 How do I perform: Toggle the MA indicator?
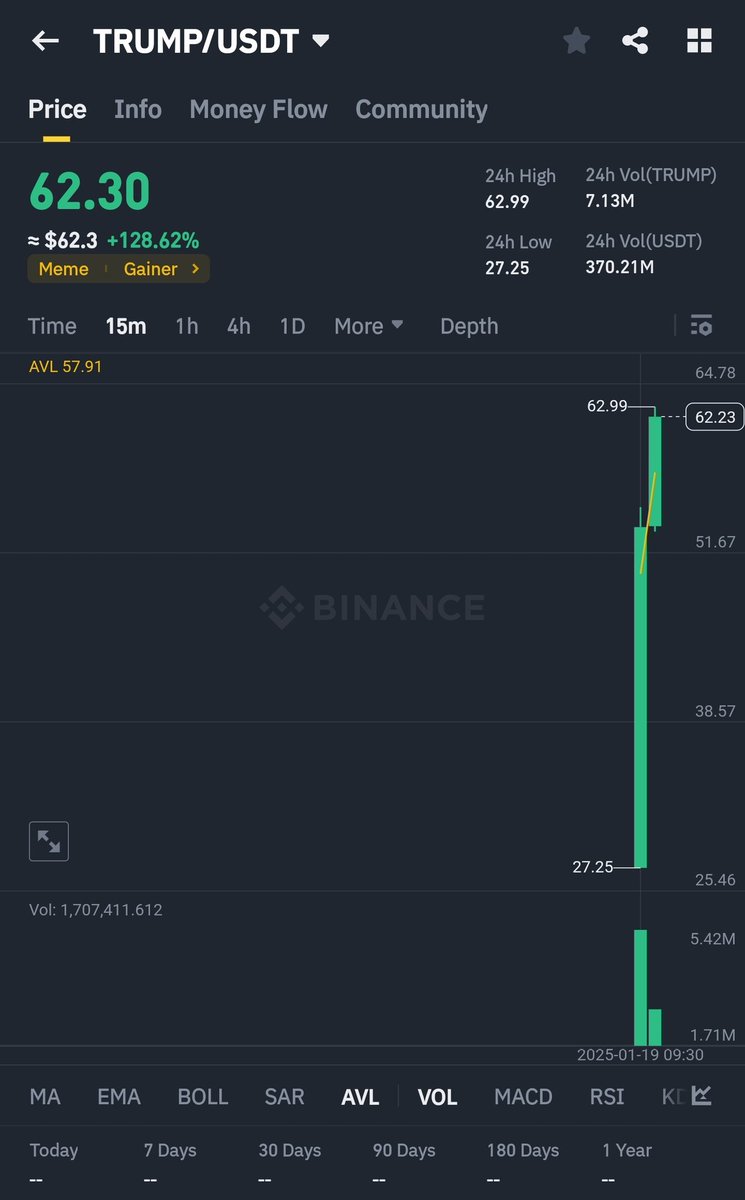click(45, 1097)
